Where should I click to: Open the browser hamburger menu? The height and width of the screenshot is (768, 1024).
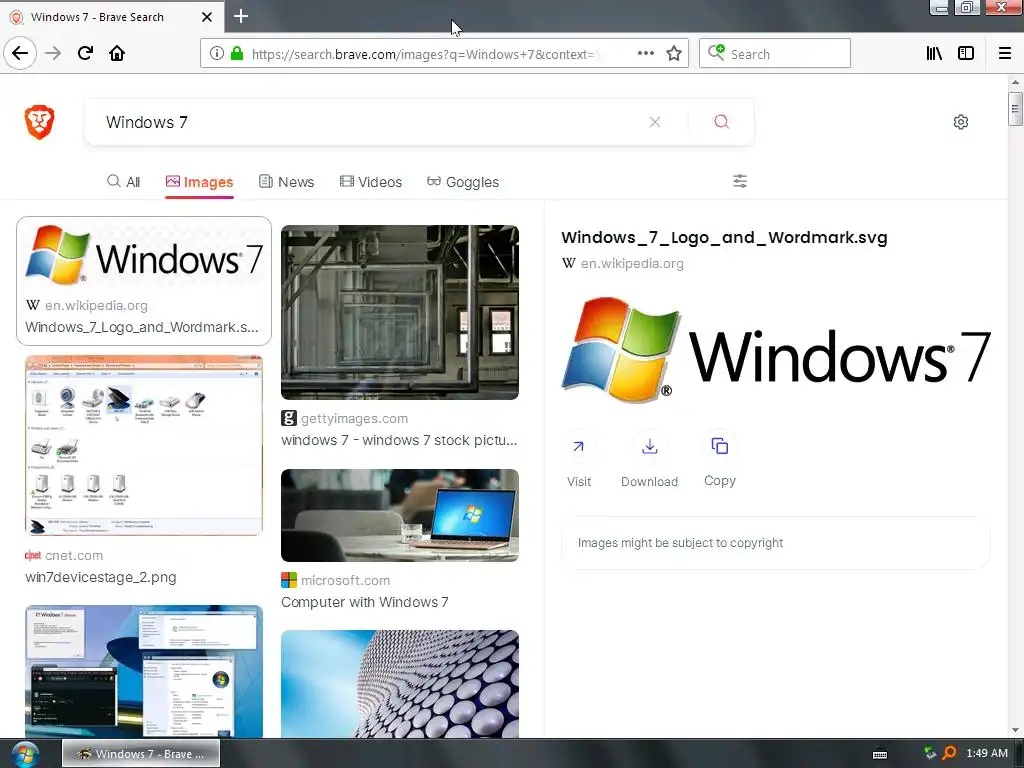pyautogui.click(x=1004, y=54)
